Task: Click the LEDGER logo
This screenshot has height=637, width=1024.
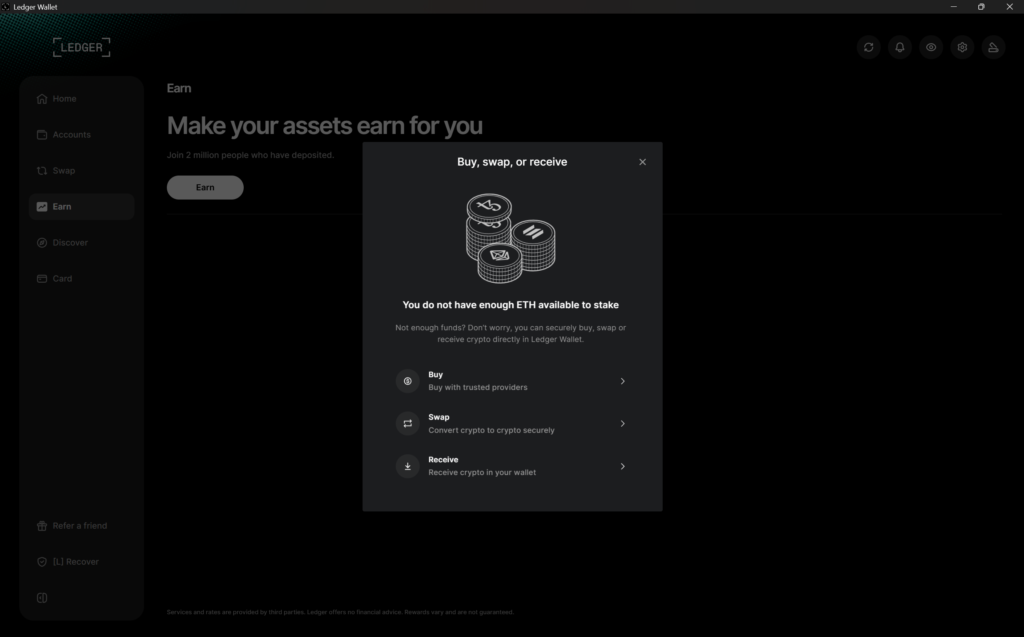Action: point(82,47)
